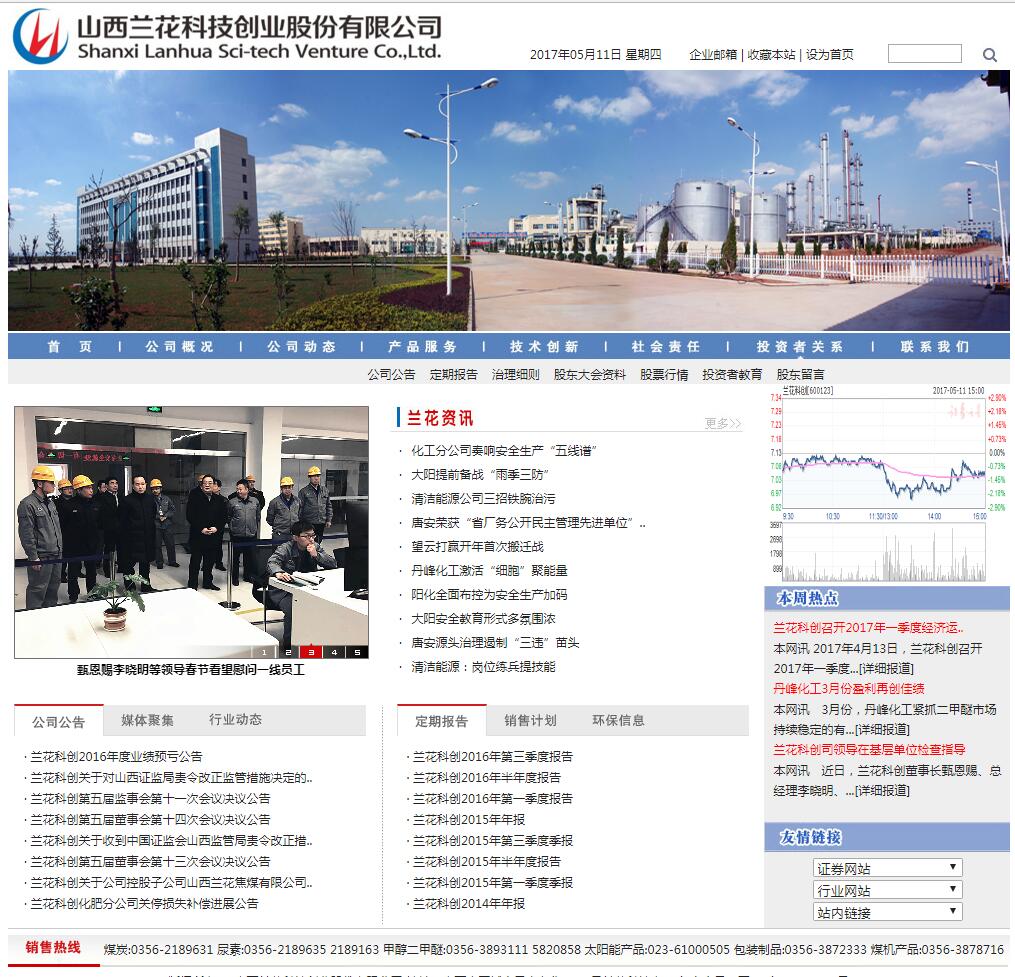Switch to 环保信息 tab

(618, 721)
